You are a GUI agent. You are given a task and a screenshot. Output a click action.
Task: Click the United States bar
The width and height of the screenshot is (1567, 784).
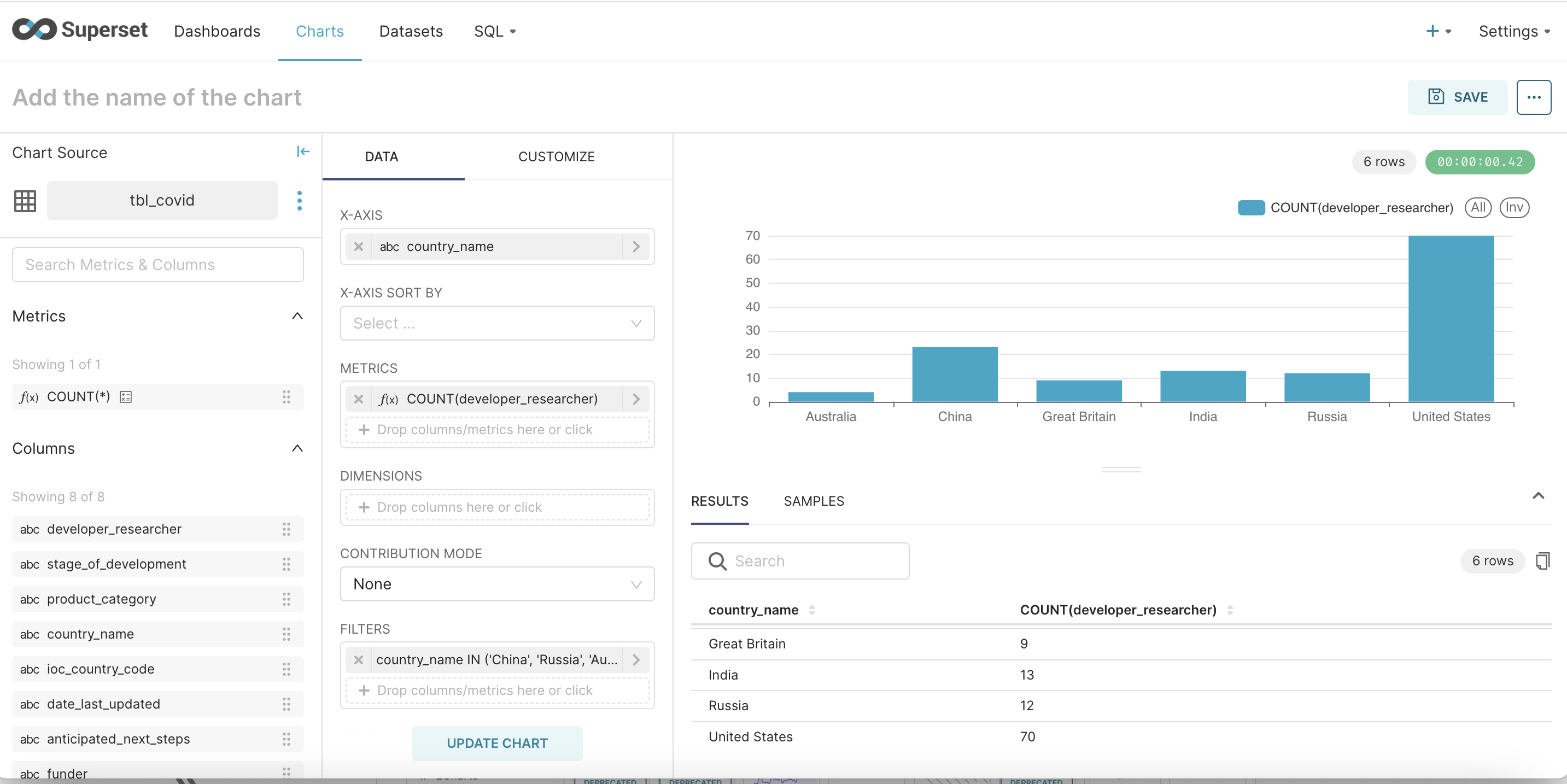click(x=1451, y=319)
